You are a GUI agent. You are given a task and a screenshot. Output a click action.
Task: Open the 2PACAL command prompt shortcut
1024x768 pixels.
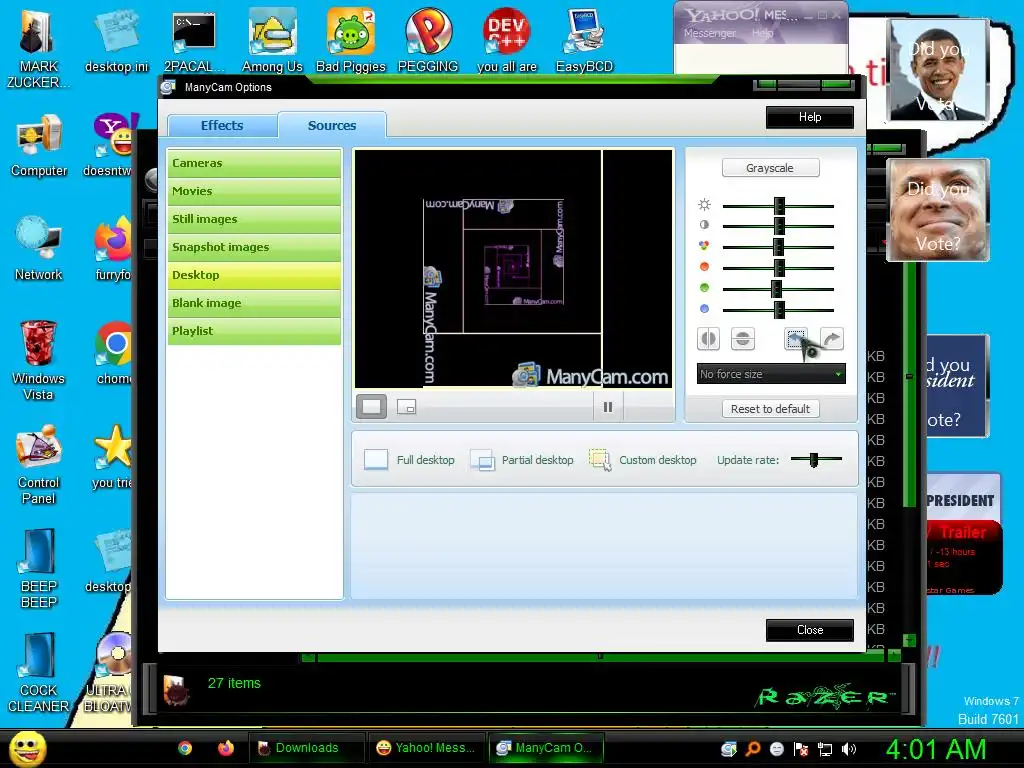point(194,40)
